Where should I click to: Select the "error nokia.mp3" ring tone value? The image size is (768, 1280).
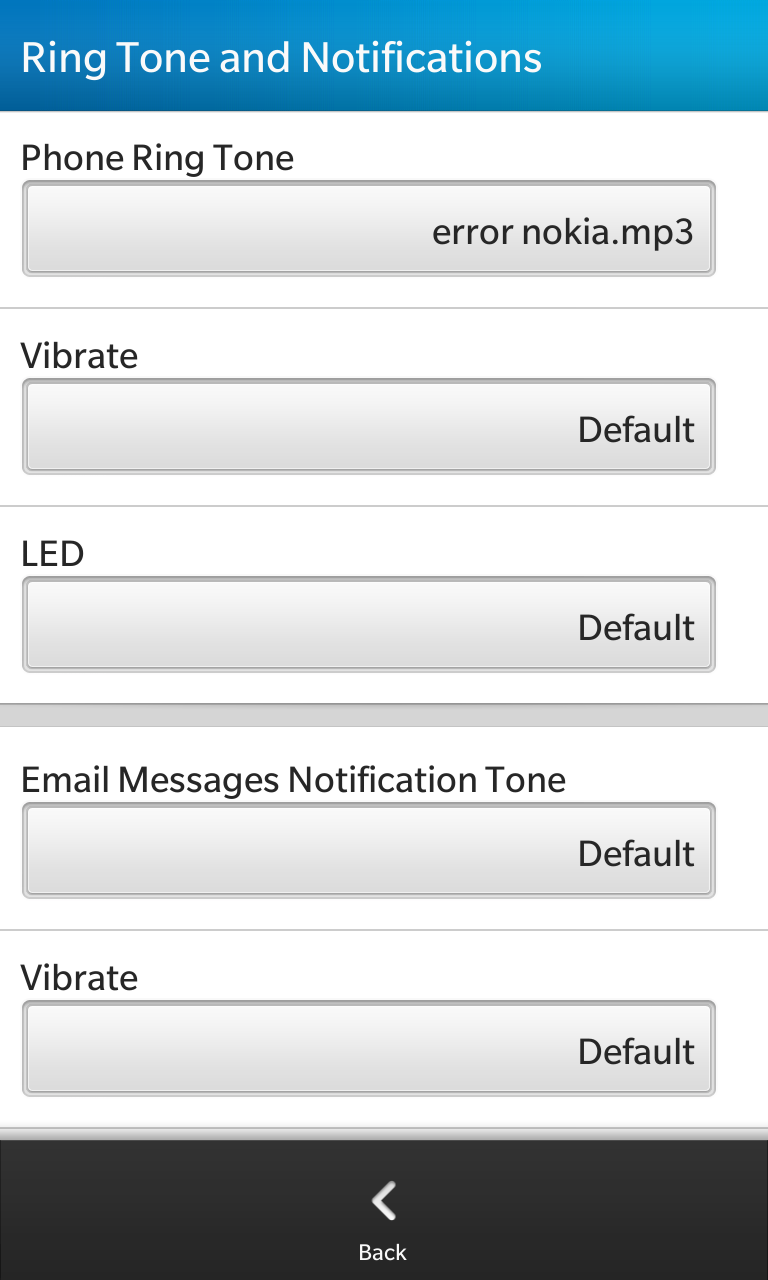pos(562,232)
